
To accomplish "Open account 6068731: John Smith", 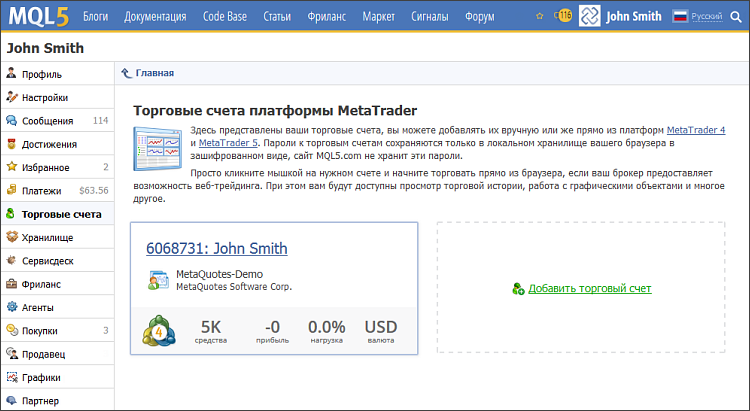I will [x=217, y=248].
